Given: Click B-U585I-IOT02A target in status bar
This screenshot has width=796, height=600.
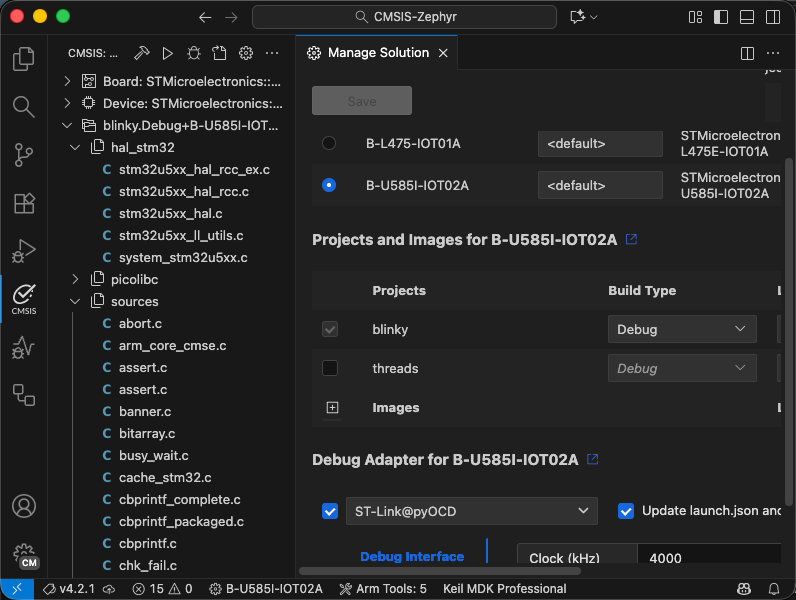Looking at the screenshot, I should pos(266,589).
